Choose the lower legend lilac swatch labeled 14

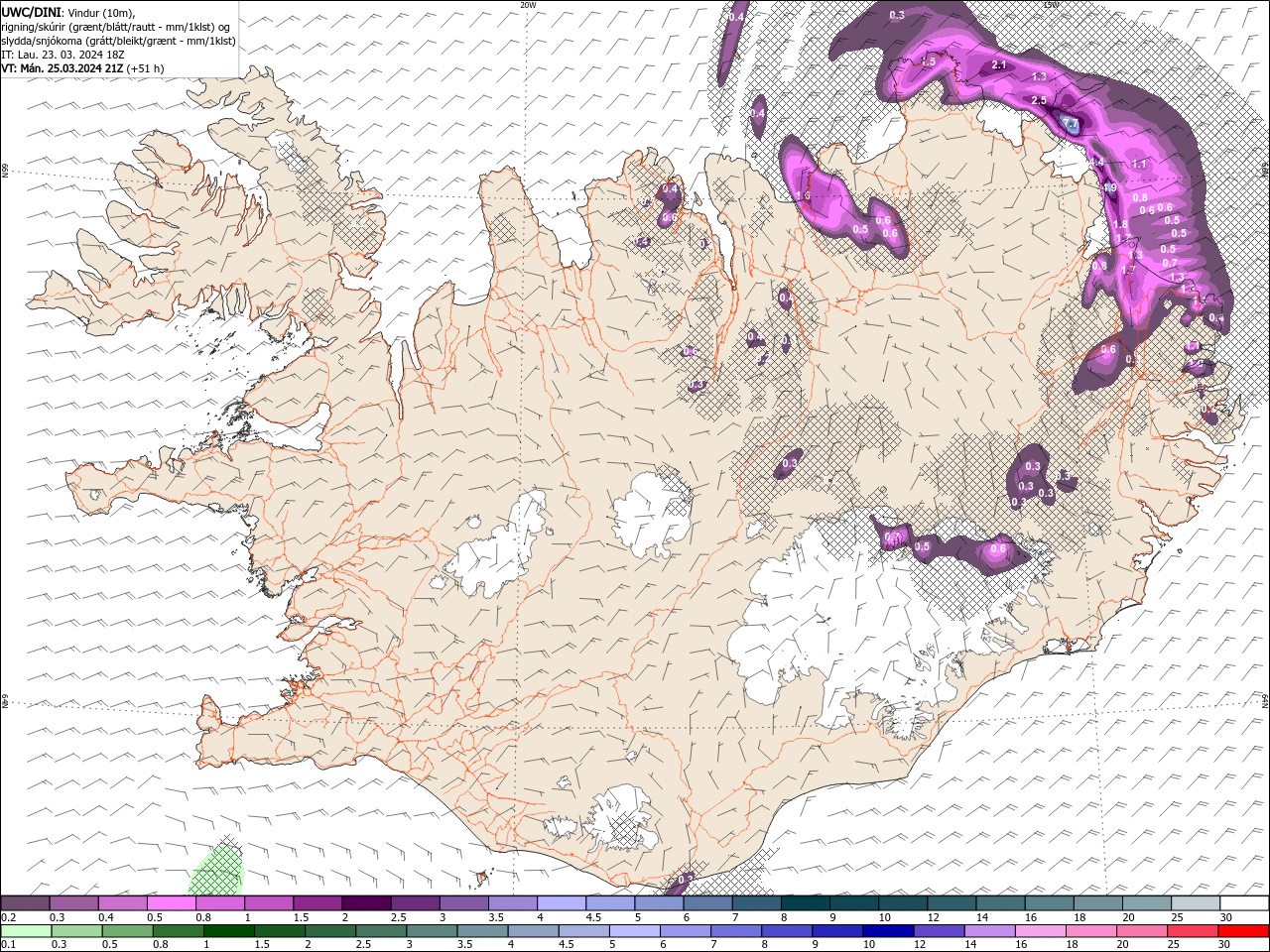click(x=989, y=931)
